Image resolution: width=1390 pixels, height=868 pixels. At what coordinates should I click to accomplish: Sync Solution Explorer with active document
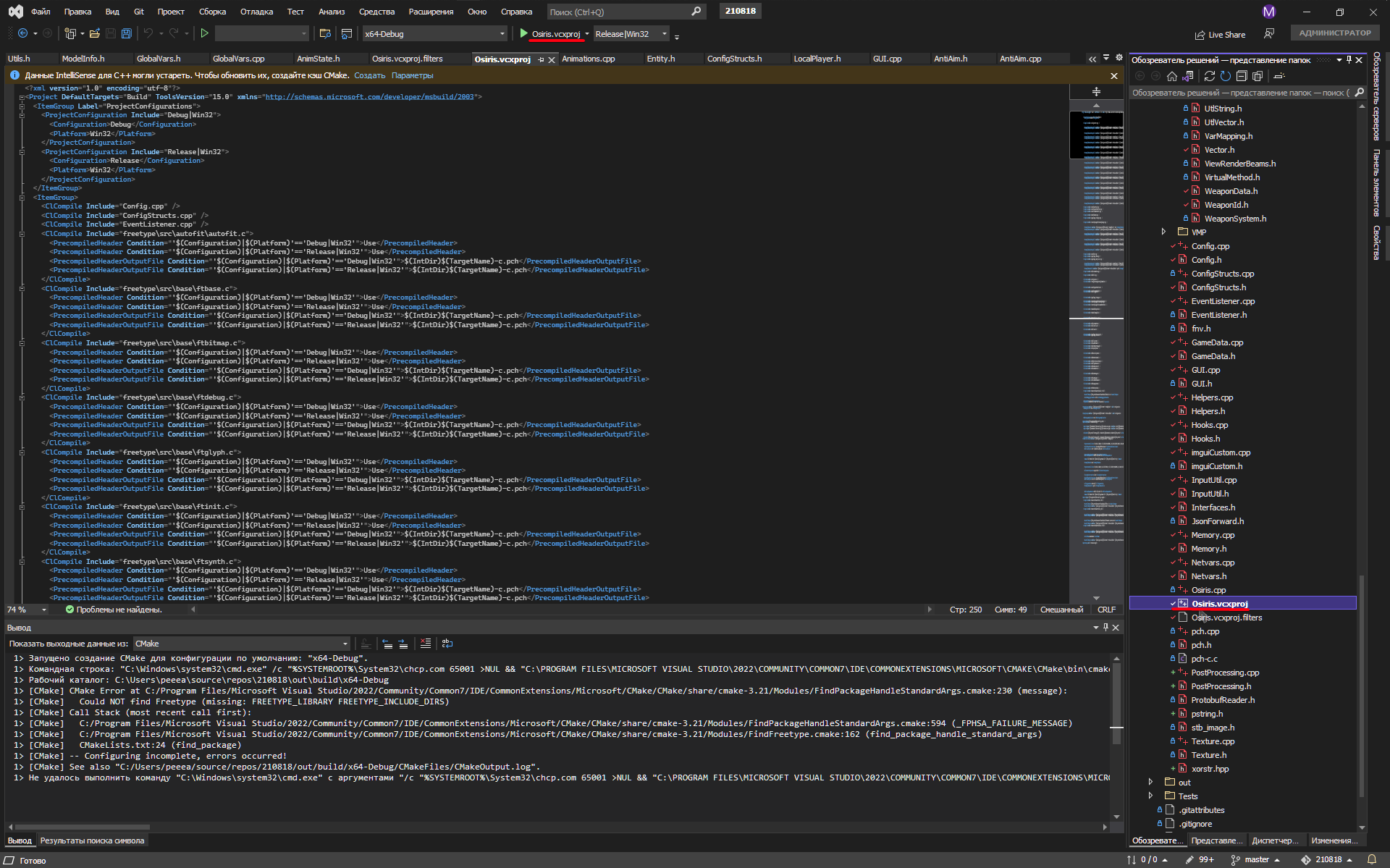[1187, 76]
